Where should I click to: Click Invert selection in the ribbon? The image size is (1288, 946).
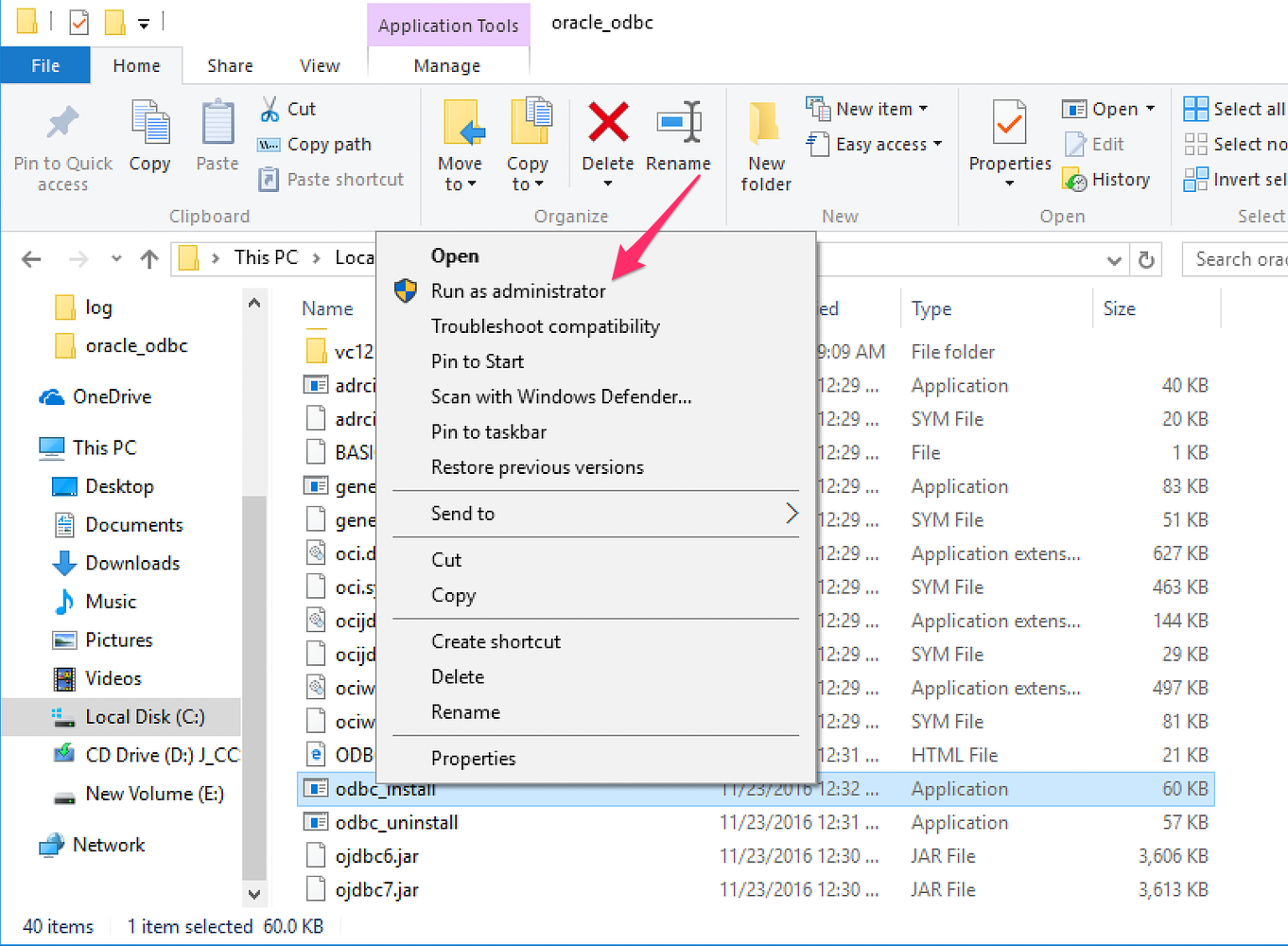pyautogui.click(x=1235, y=179)
